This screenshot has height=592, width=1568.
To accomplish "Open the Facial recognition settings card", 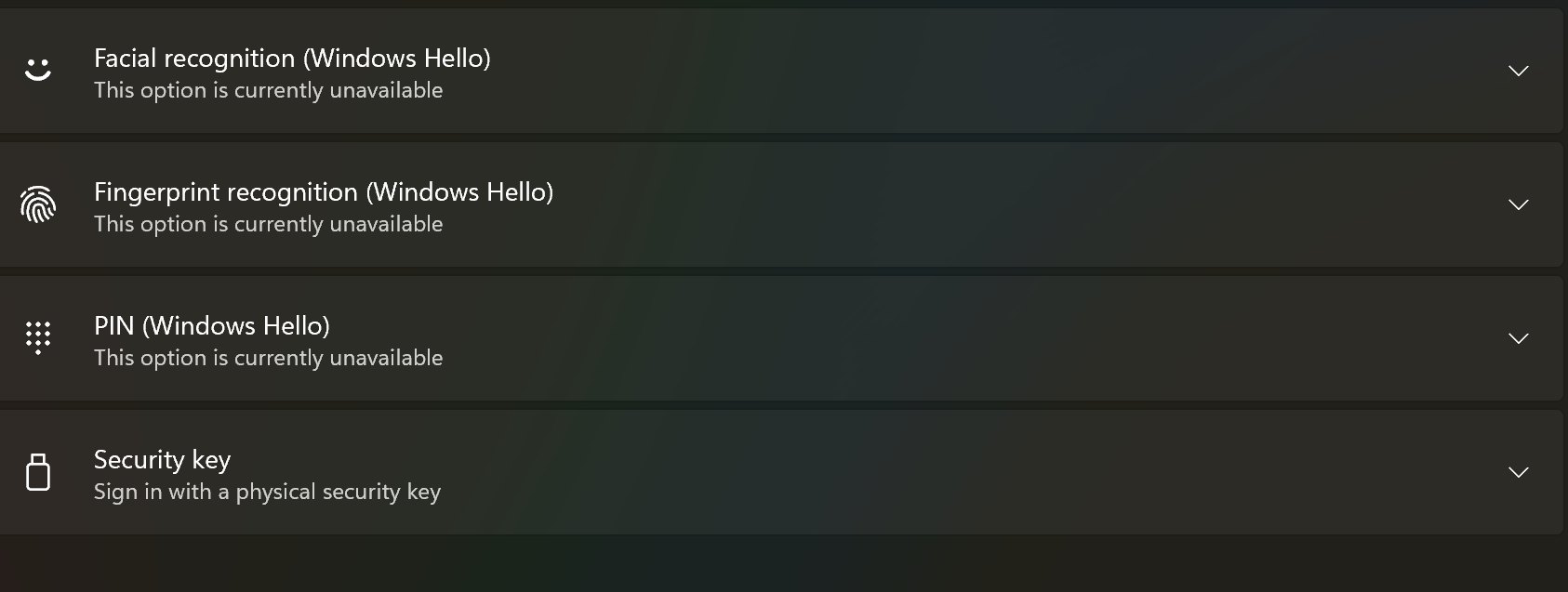I will pos(744,70).
